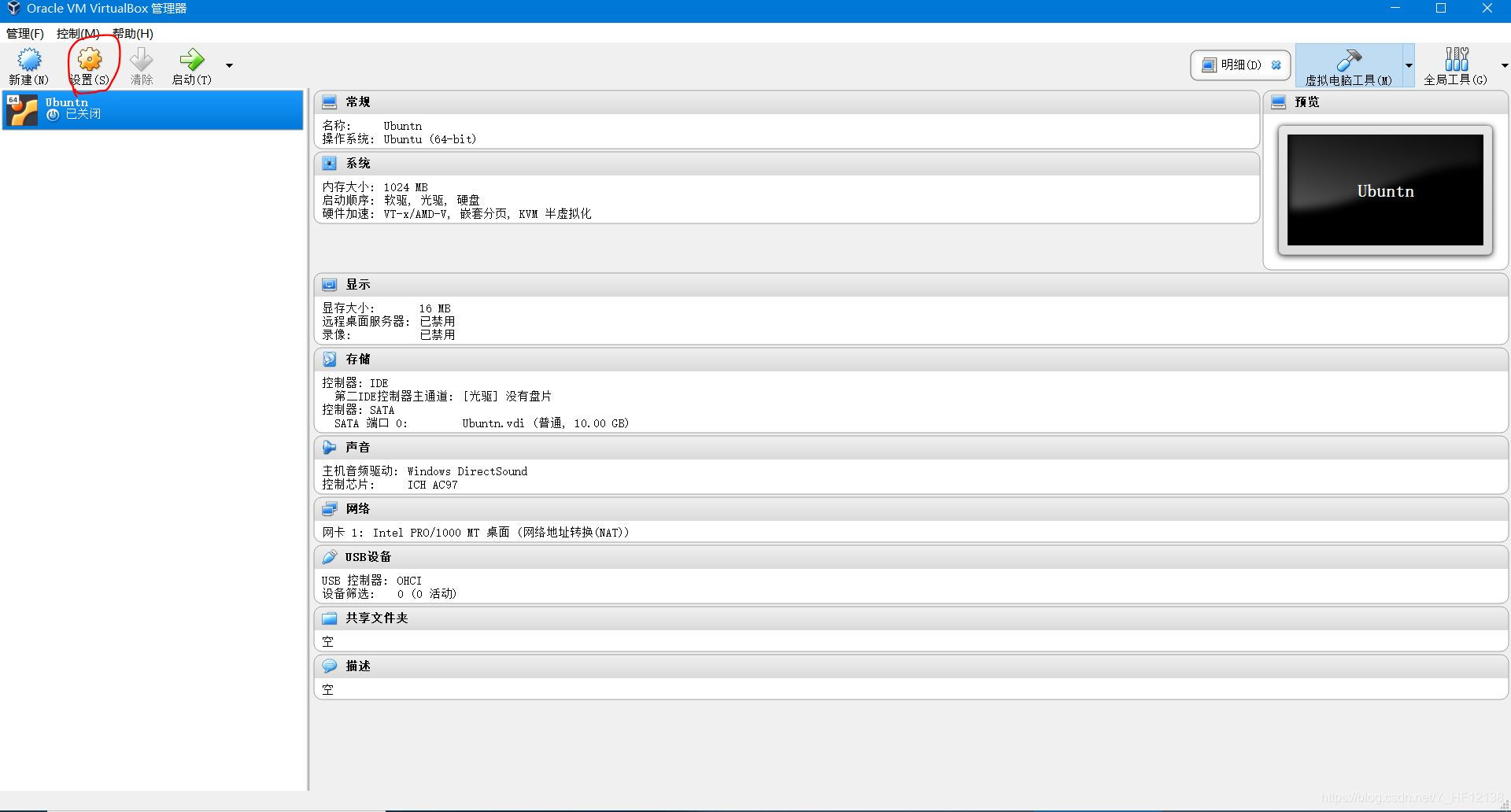Viewport: 1511px width, 812px height.
Task: Click the 明细(D) details button
Action: point(1240,65)
